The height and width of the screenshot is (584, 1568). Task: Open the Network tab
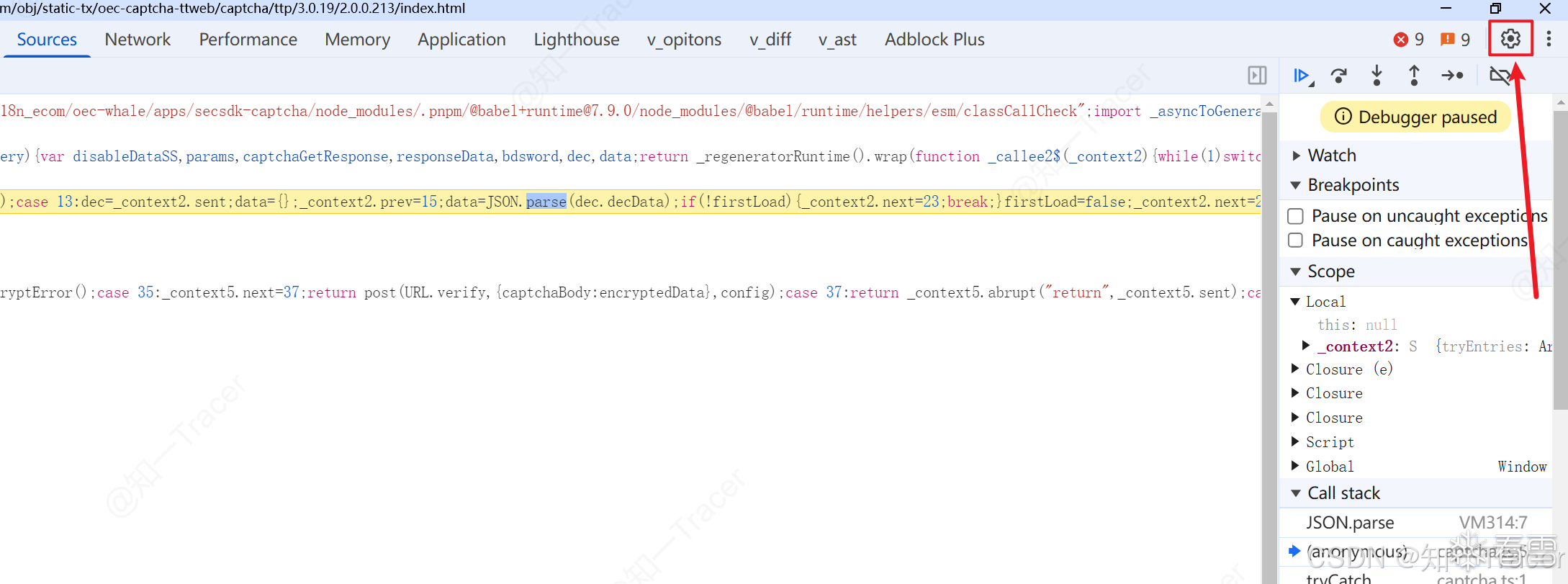tap(138, 40)
